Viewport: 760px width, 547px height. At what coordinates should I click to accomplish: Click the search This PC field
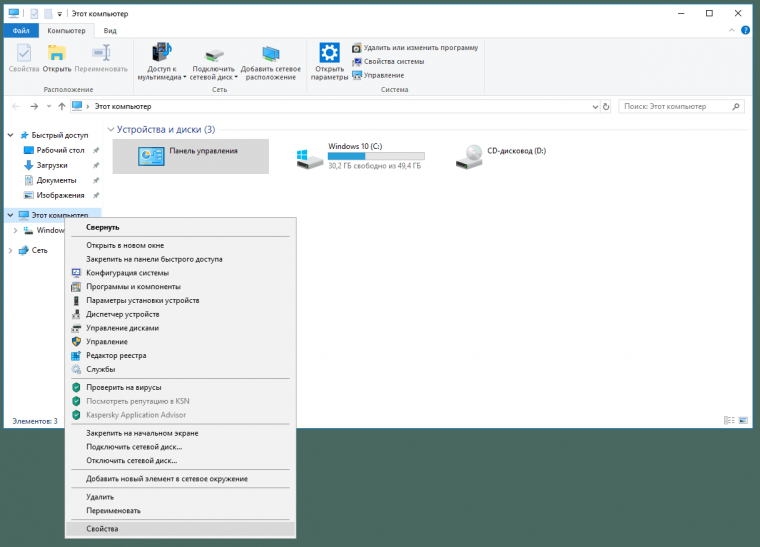(x=678, y=106)
